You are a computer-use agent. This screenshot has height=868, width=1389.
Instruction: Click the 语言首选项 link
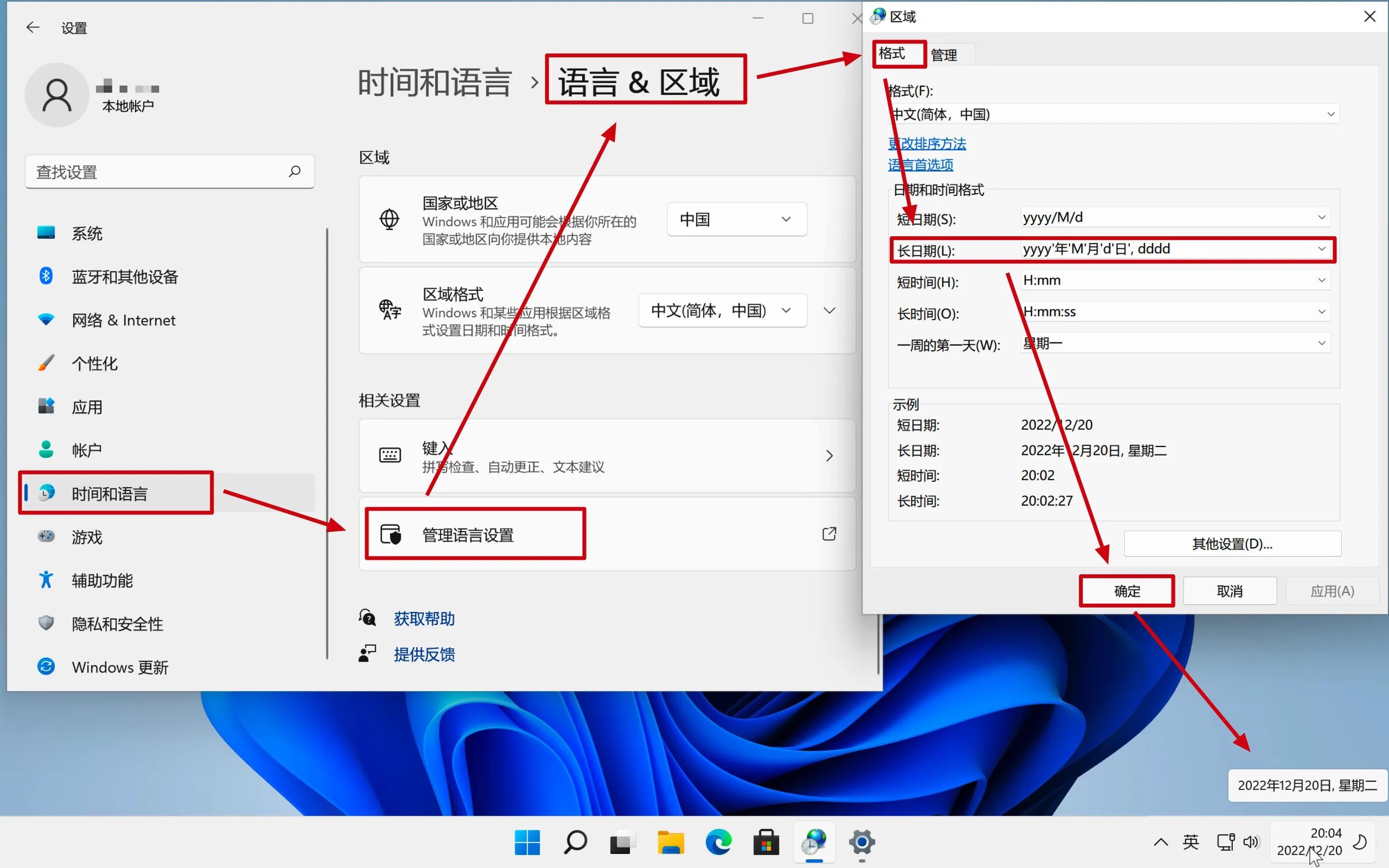[x=921, y=165]
